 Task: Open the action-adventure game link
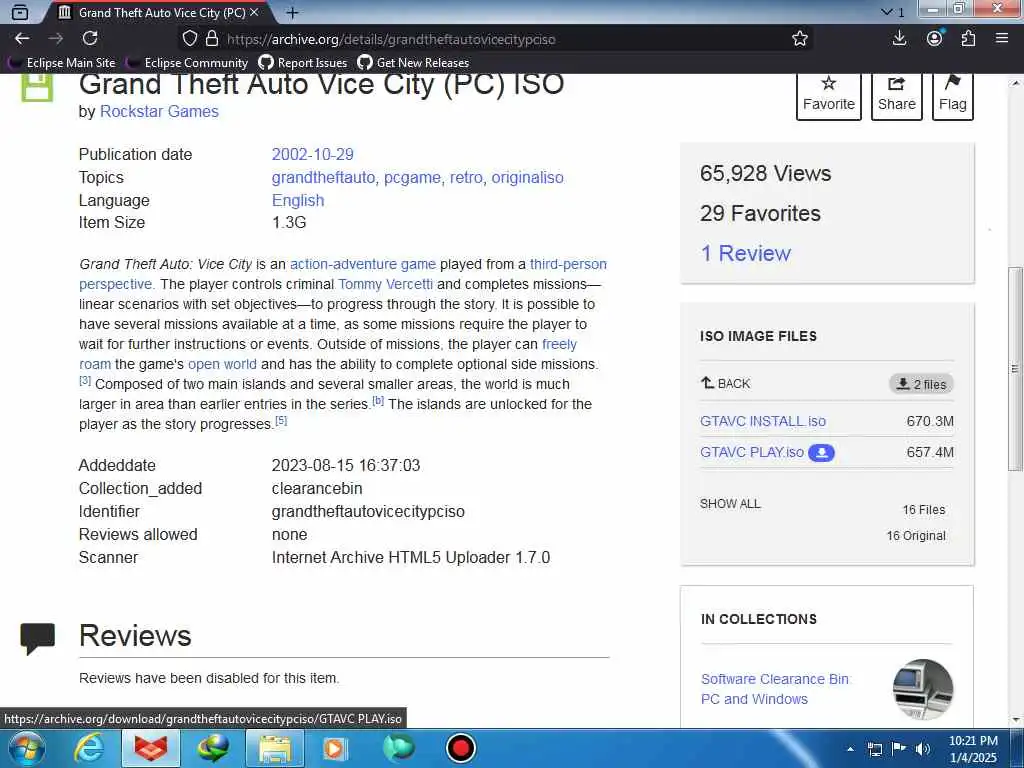[x=362, y=264]
